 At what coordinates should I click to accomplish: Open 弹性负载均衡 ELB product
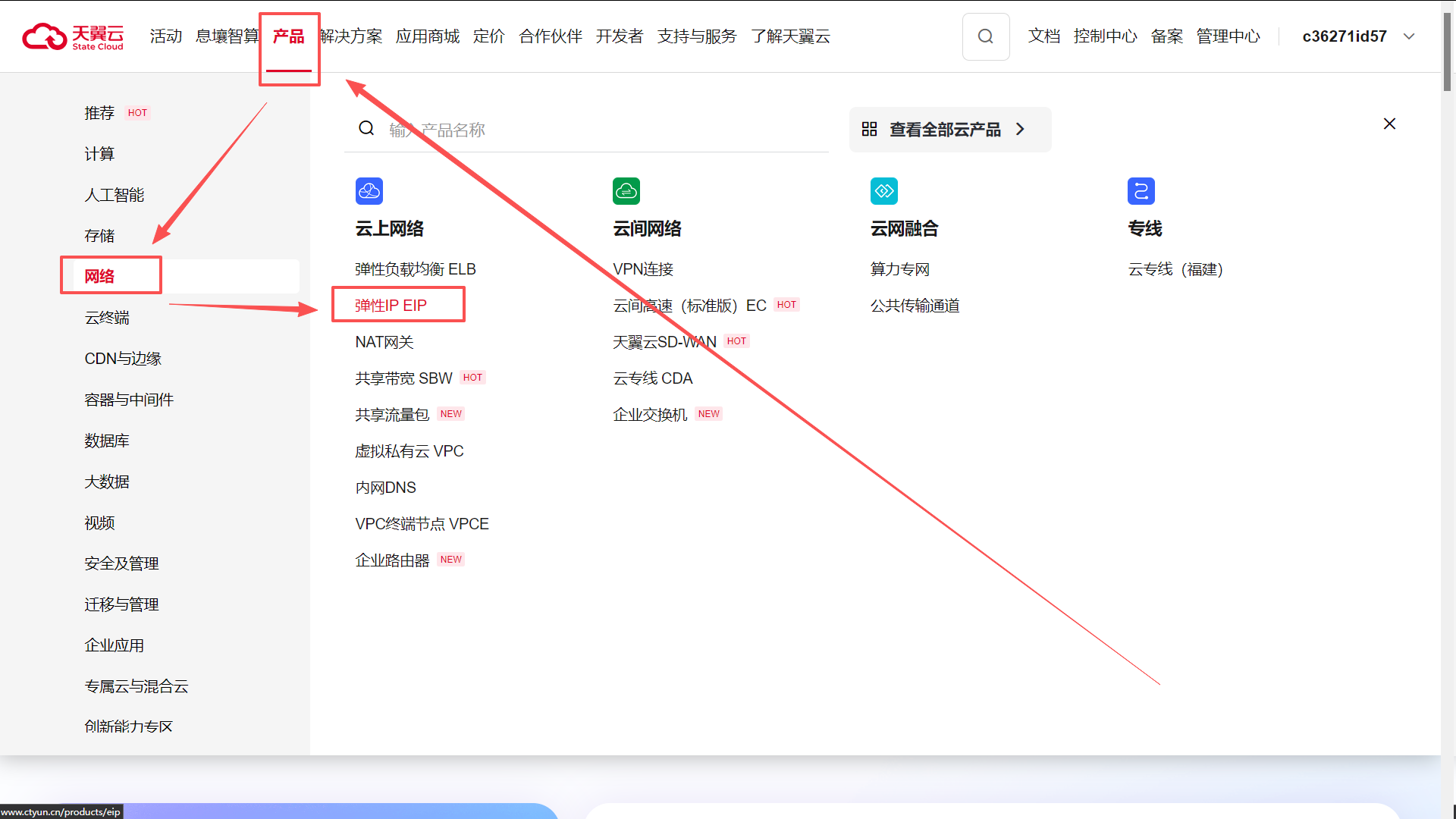coord(416,269)
